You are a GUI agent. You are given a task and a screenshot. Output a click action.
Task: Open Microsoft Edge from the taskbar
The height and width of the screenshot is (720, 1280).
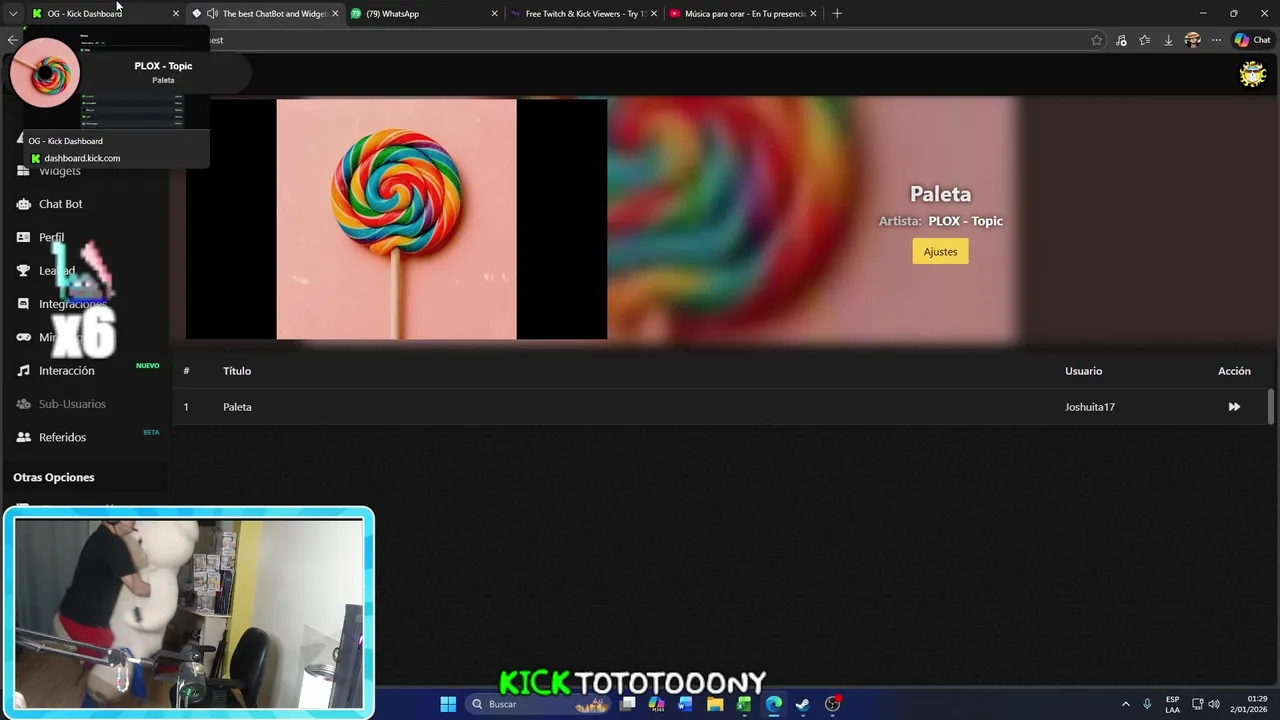pyautogui.click(x=773, y=704)
